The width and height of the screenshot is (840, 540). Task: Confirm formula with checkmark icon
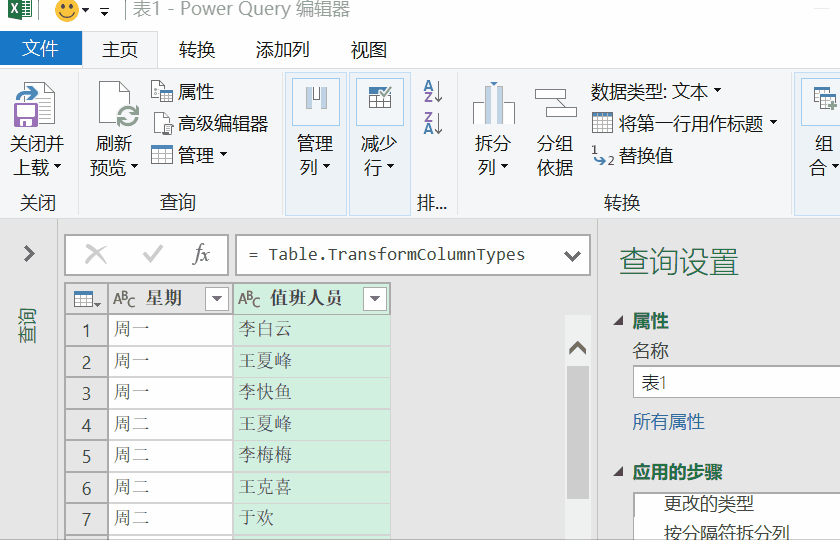point(153,254)
